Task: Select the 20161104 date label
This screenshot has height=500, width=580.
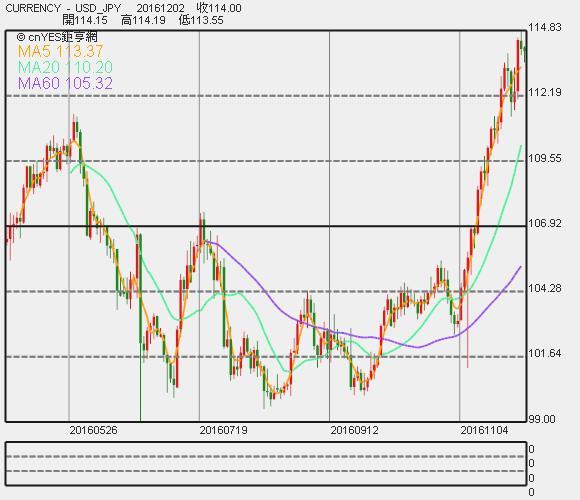Action: click(484, 430)
